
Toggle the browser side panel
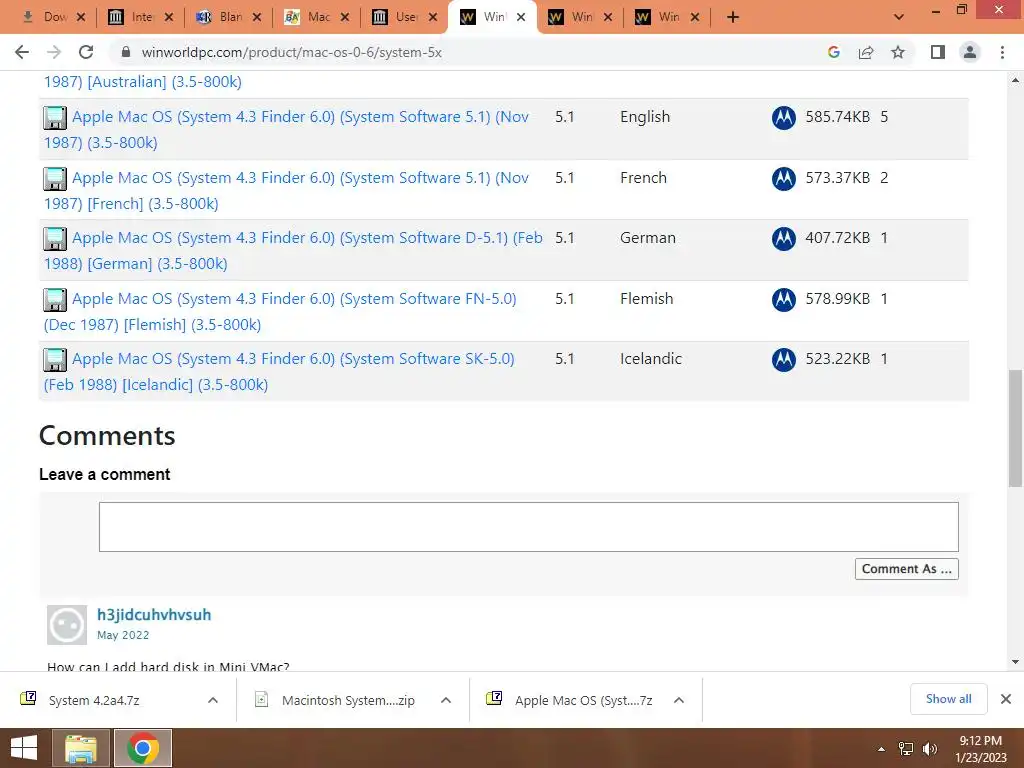point(938,52)
